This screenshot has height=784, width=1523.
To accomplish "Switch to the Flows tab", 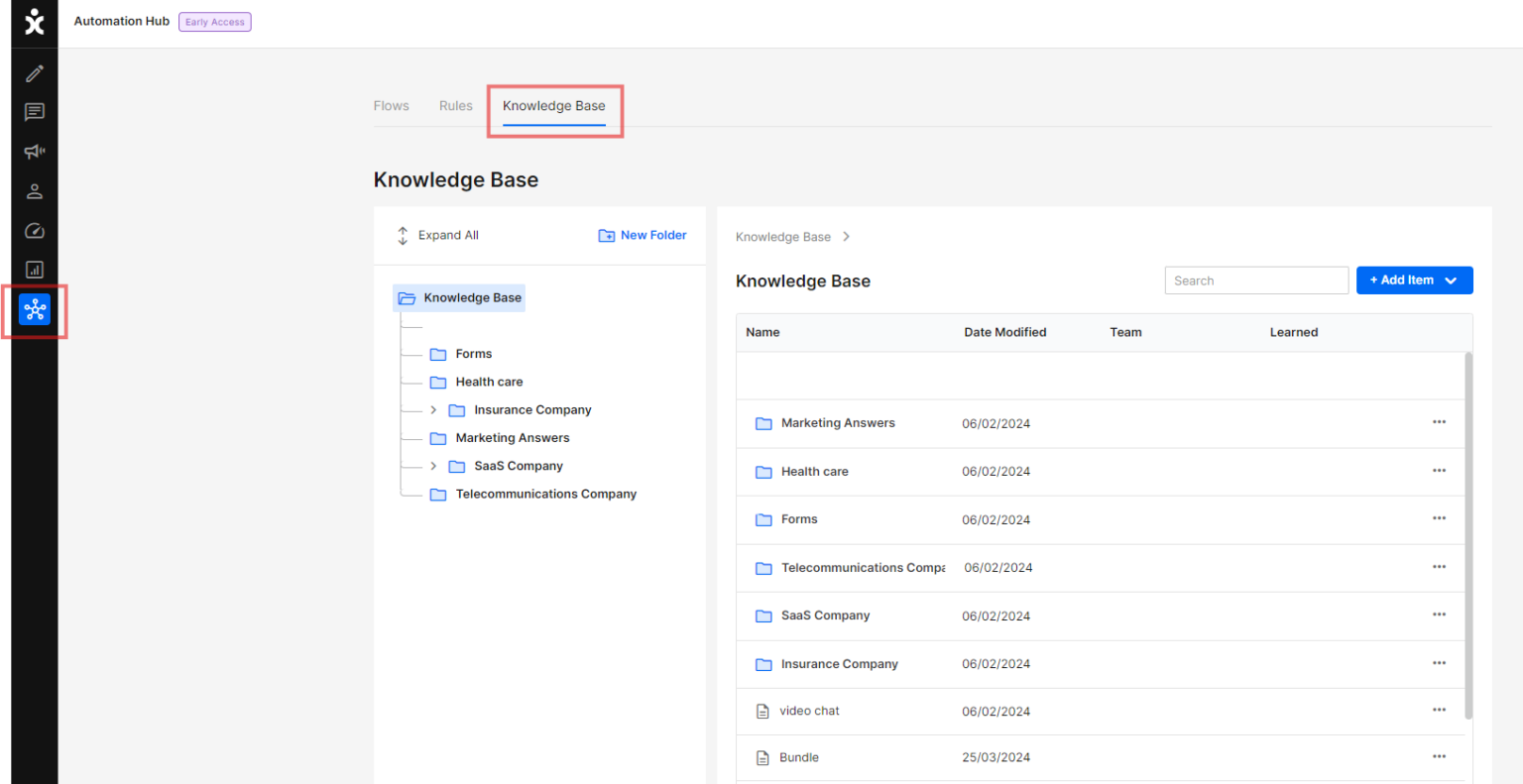I will 391,105.
